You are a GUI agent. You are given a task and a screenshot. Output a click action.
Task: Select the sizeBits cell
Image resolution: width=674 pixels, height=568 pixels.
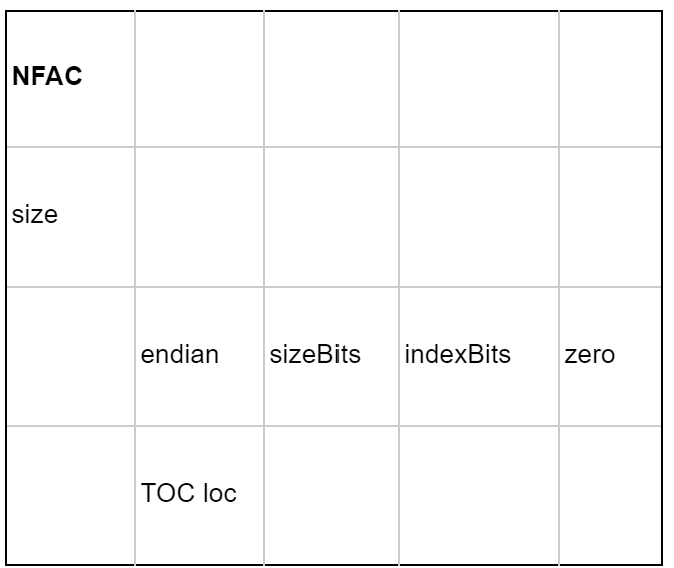pyautogui.click(x=331, y=355)
